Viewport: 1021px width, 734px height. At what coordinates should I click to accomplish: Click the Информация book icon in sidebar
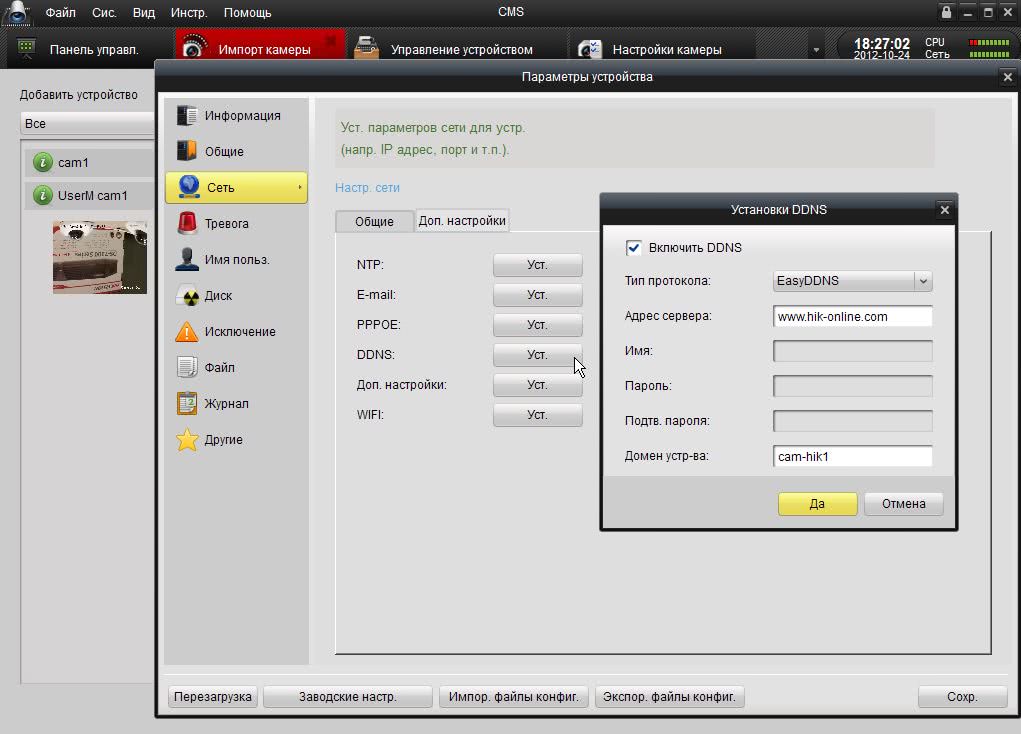pyautogui.click(x=187, y=116)
